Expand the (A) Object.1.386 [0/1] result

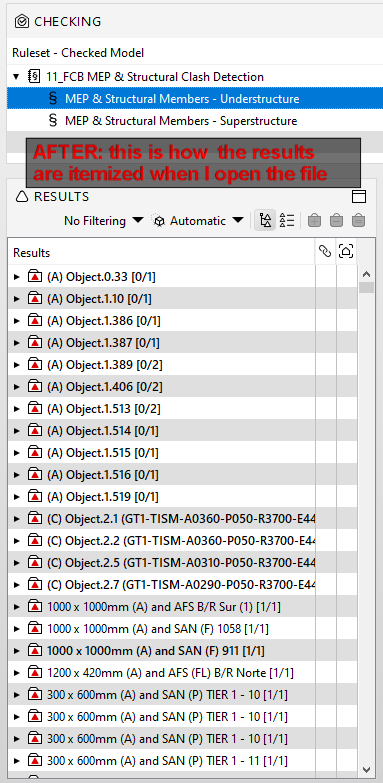tap(17, 321)
